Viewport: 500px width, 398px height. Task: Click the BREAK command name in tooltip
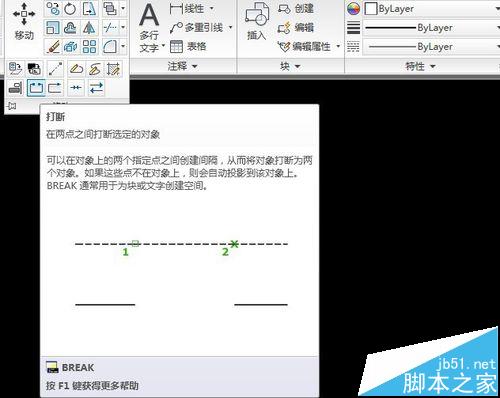pyautogui.click(x=78, y=368)
